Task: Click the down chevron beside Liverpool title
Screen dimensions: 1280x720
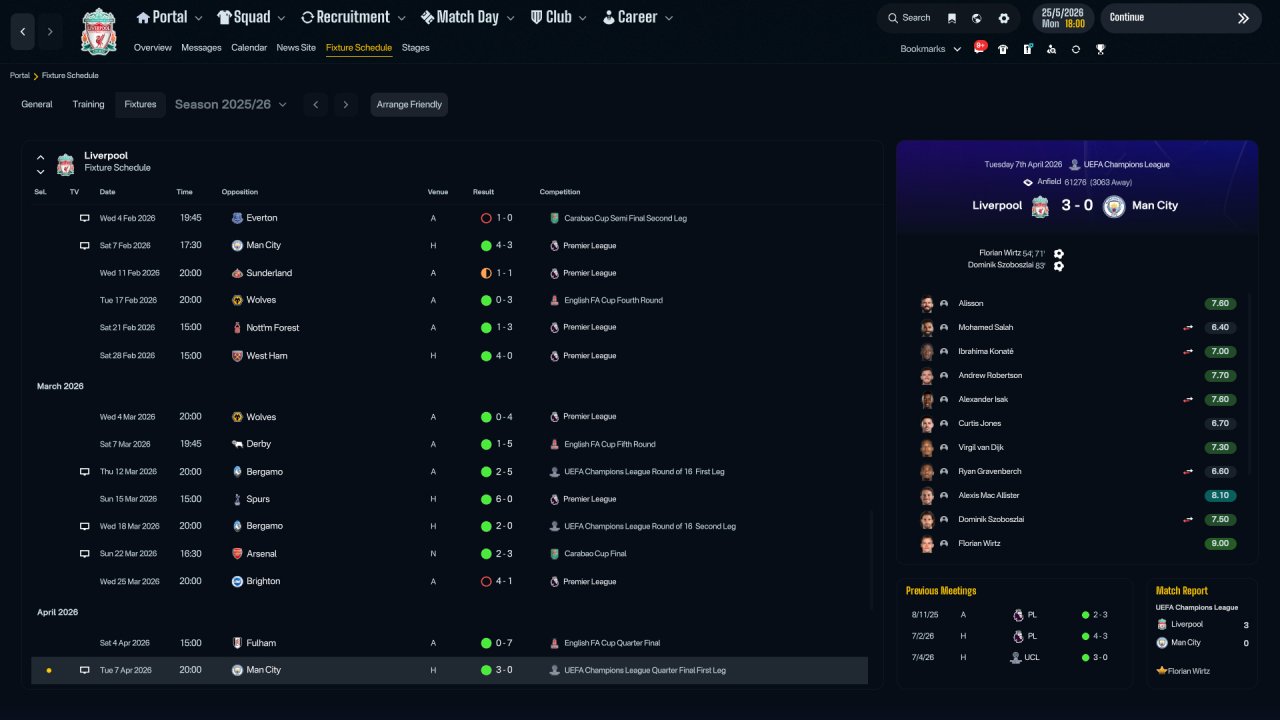Action: tap(41, 172)
